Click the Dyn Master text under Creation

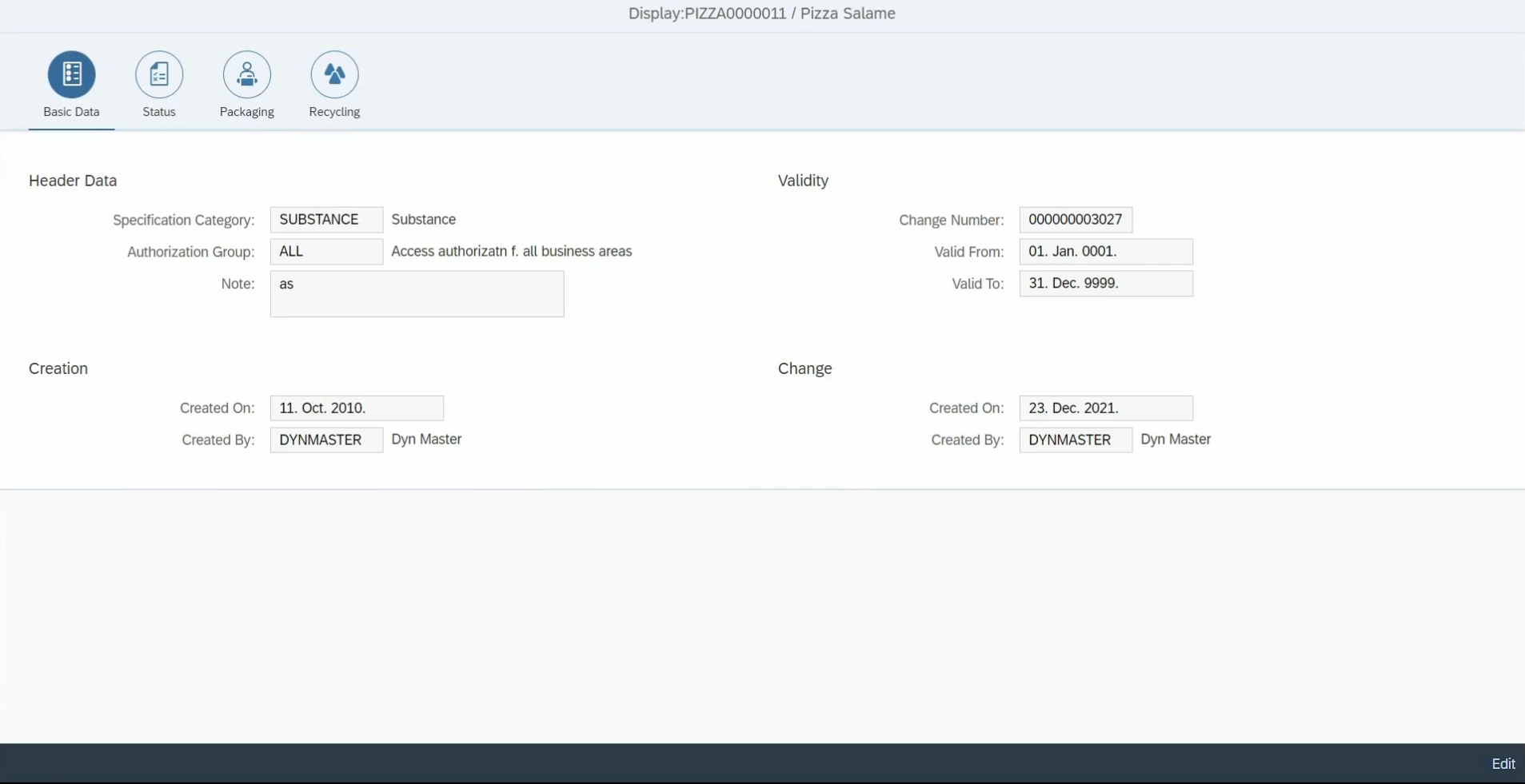coord(426,439)
